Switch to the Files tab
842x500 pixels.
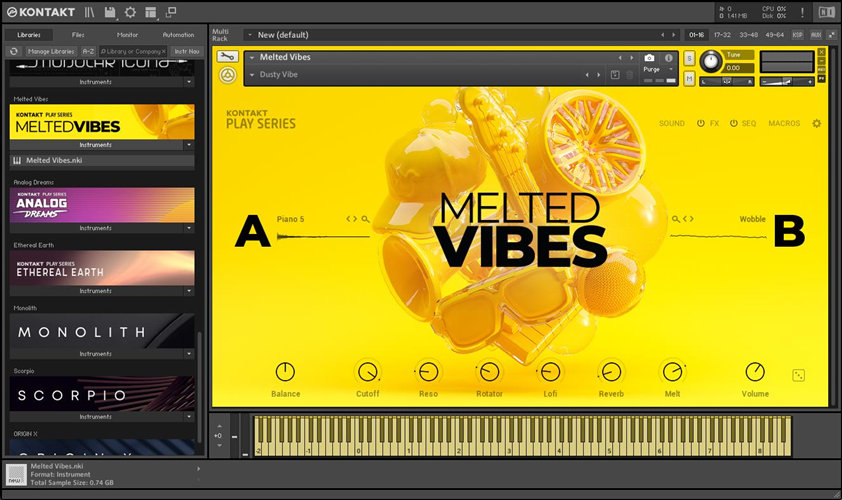[x=78, y=35]
